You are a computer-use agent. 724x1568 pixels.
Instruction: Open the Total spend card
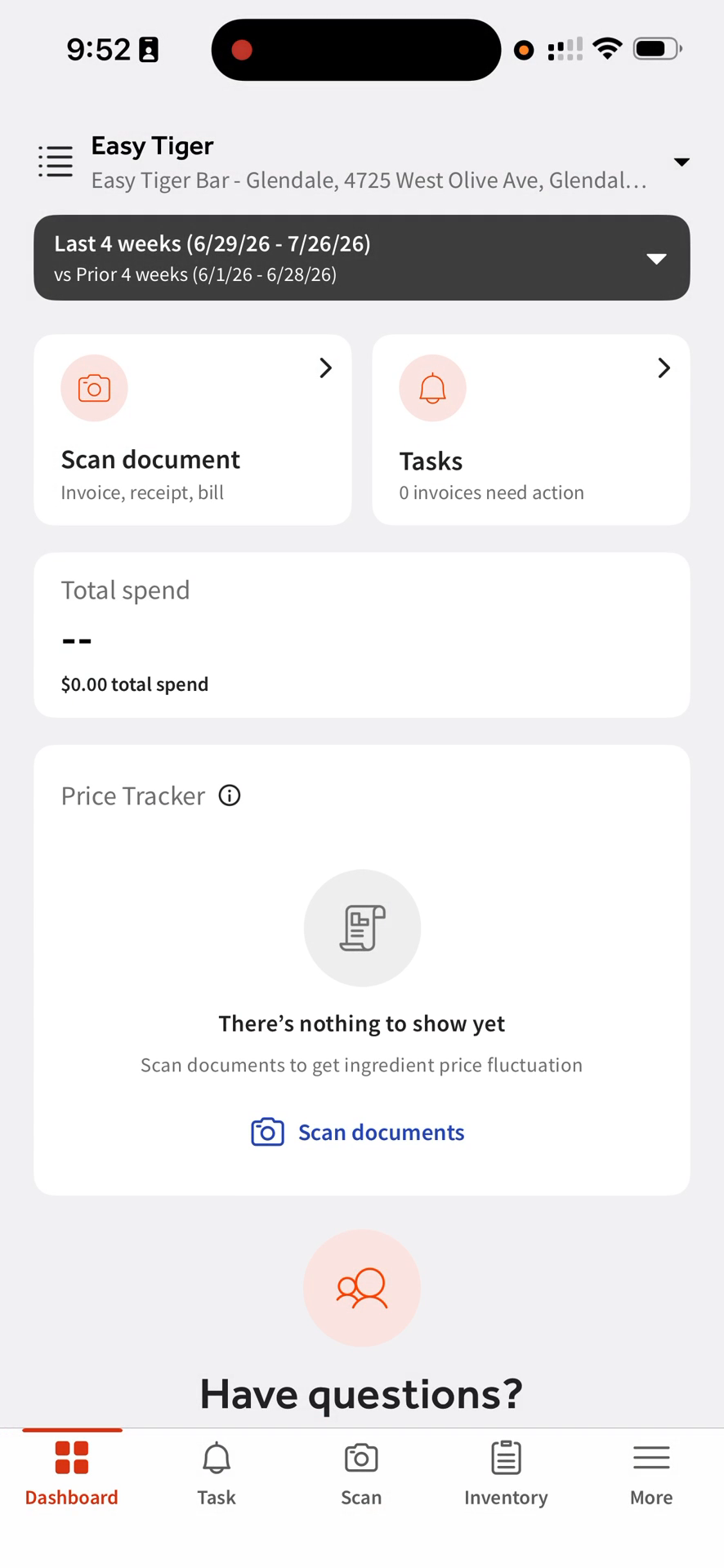362,635
